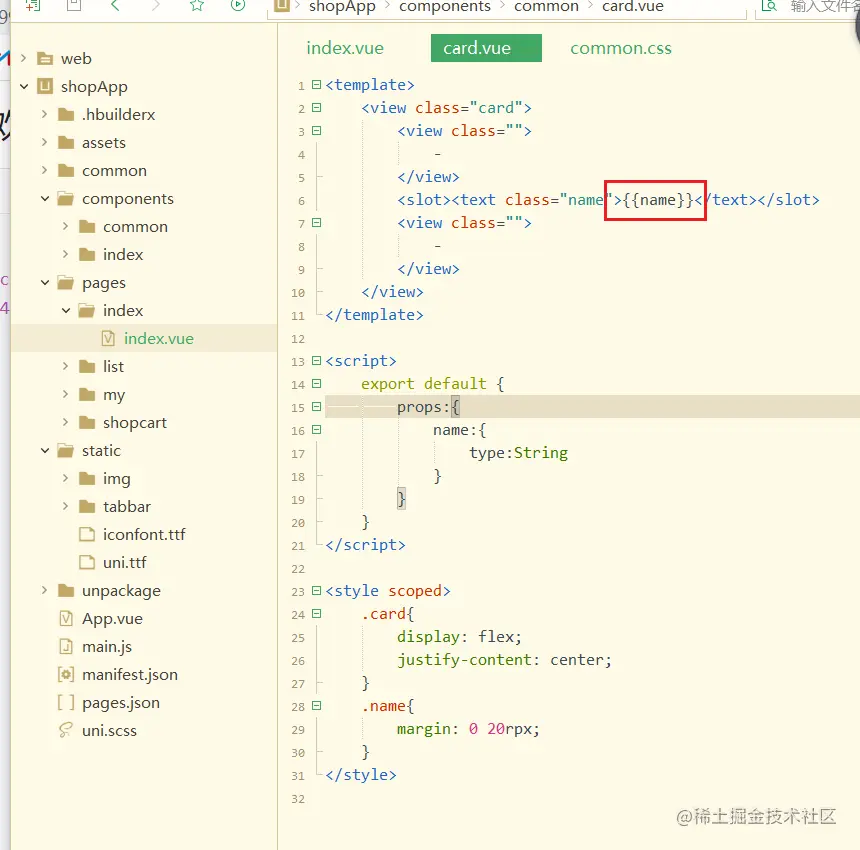
Task: Collapse the components folder chevron
Action: pyautogui.click(x=45, y=199)
